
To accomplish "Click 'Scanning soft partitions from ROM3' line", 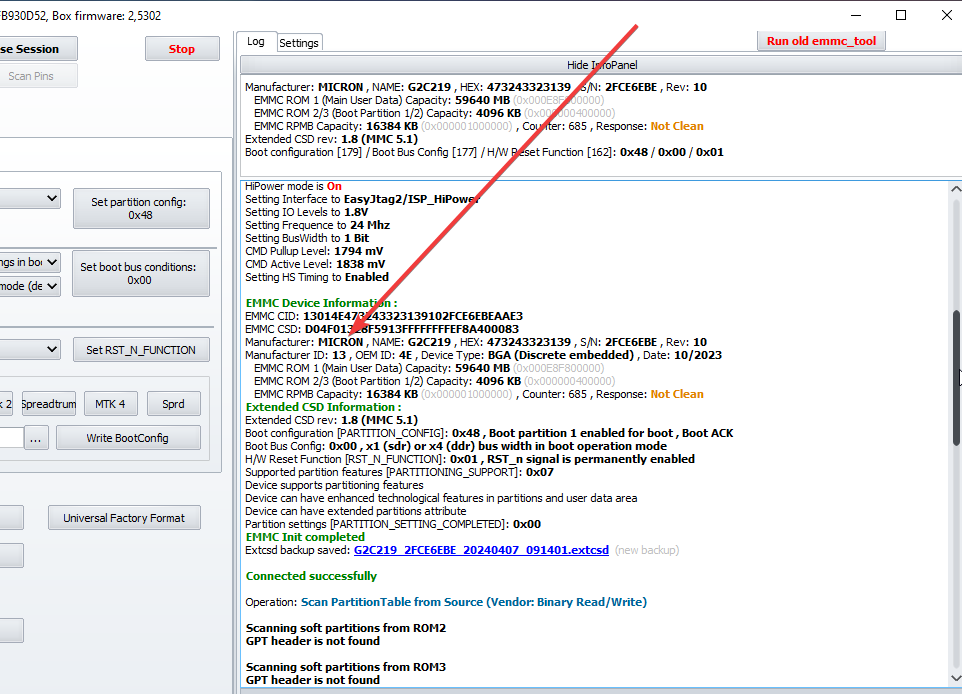I will [345, 667].
